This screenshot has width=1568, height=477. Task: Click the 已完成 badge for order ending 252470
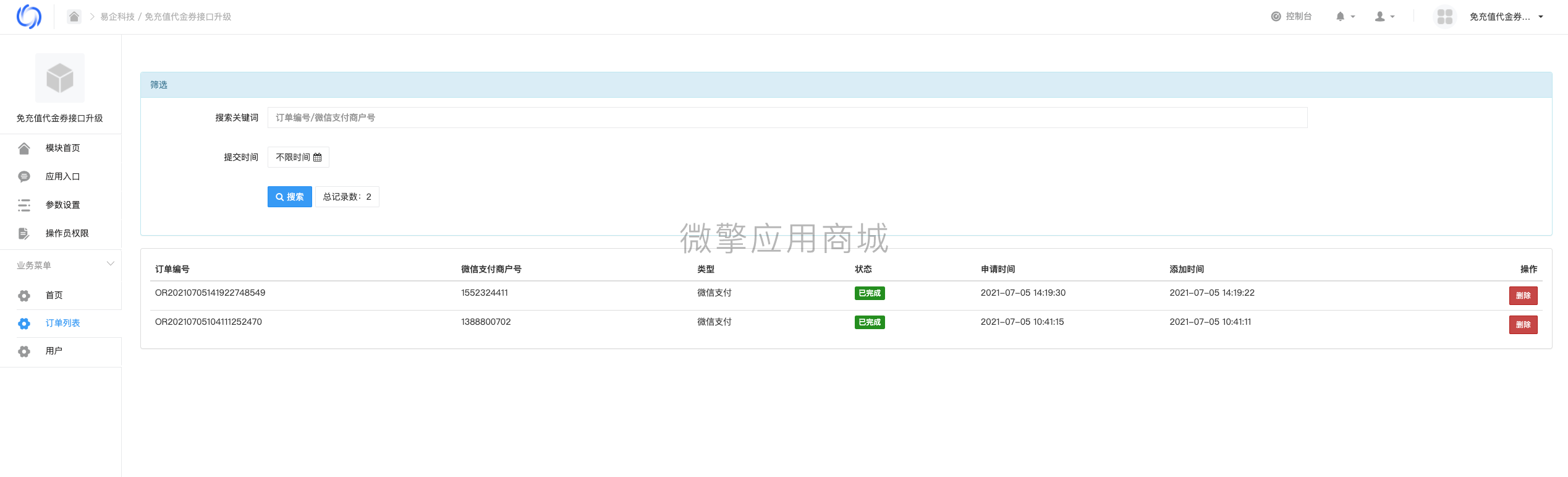pyautogui.click(x=870, y=322)
